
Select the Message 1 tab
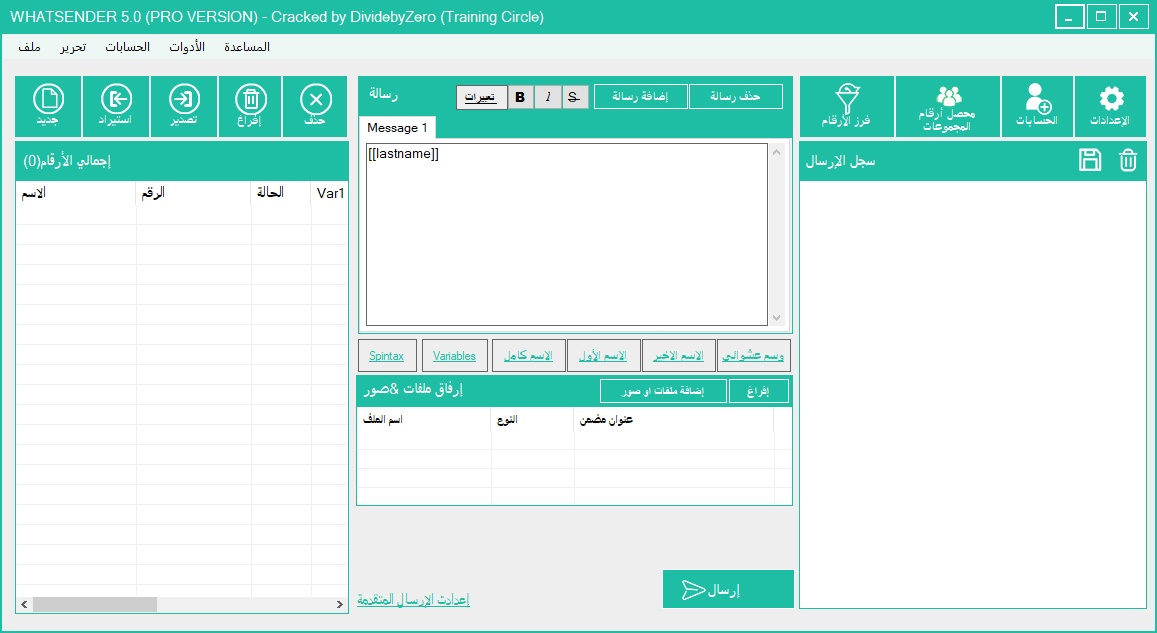(397, 128)
